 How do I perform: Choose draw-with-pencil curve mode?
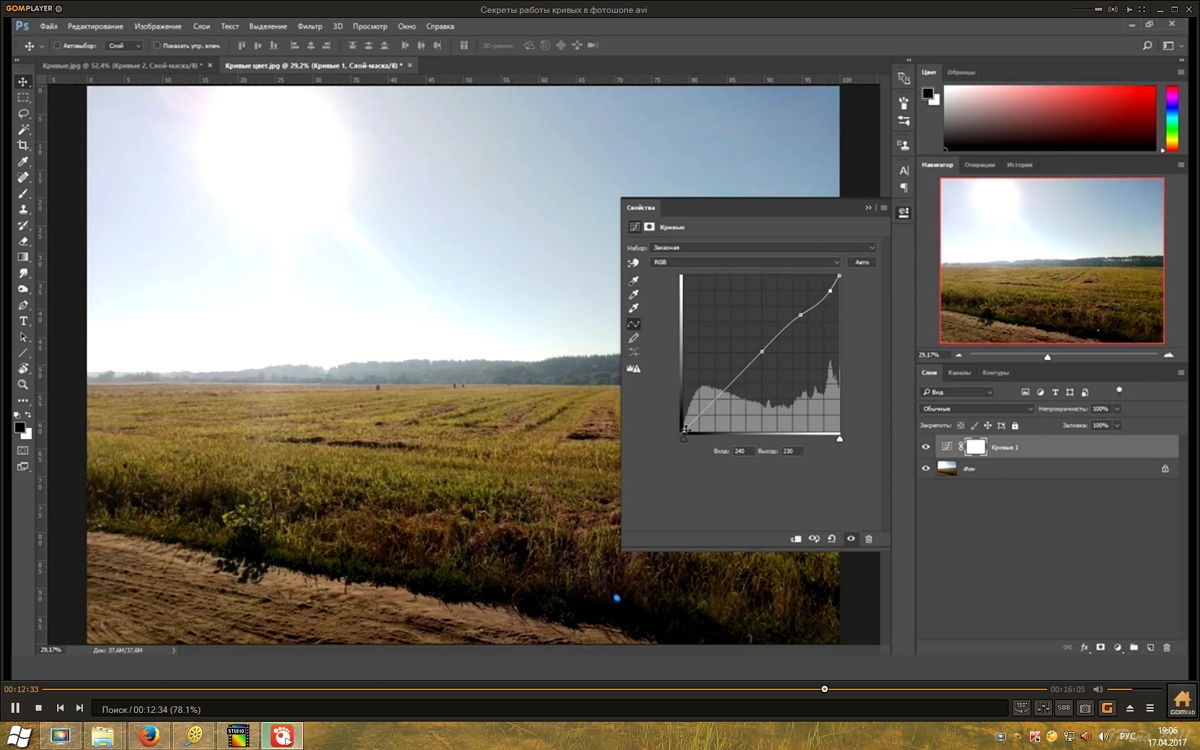(634, 338)
